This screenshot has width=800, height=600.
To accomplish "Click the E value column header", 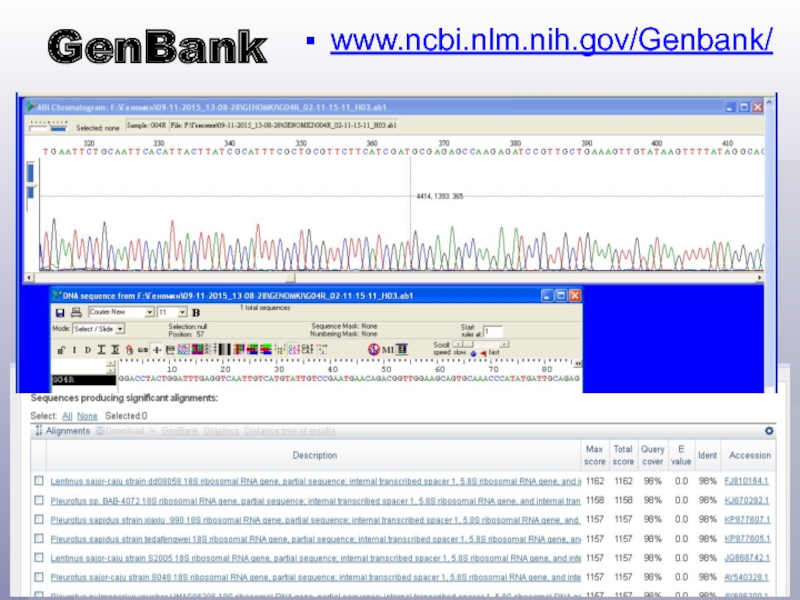I will [681, 455].
